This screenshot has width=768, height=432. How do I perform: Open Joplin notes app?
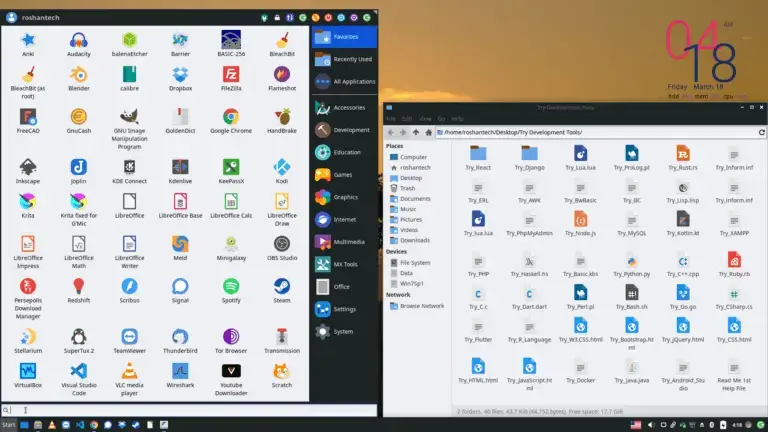pyautogui.click(x=78, y=171)
